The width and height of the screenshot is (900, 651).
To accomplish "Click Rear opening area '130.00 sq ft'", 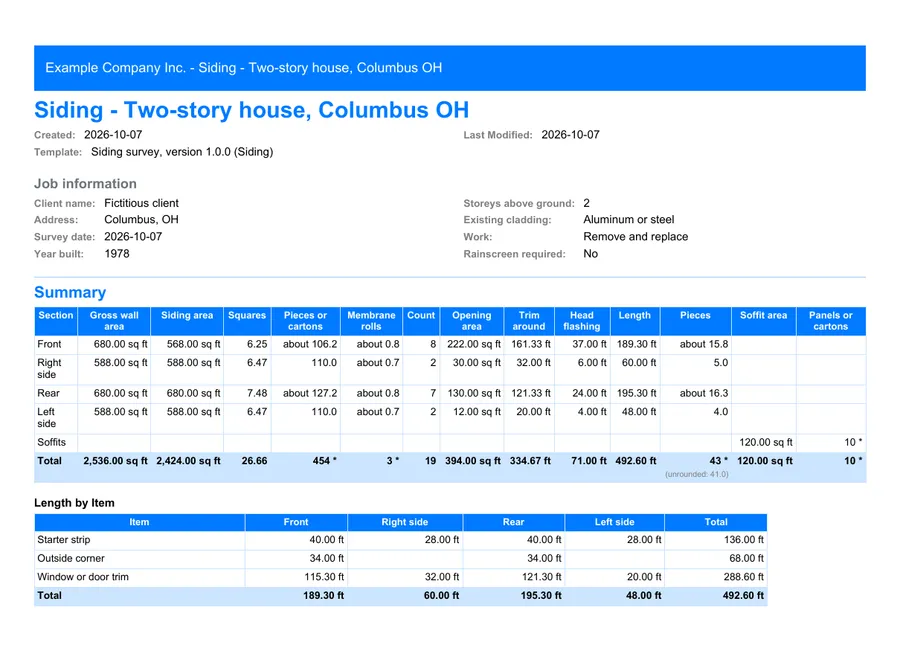I will click(x=474, y=393).
